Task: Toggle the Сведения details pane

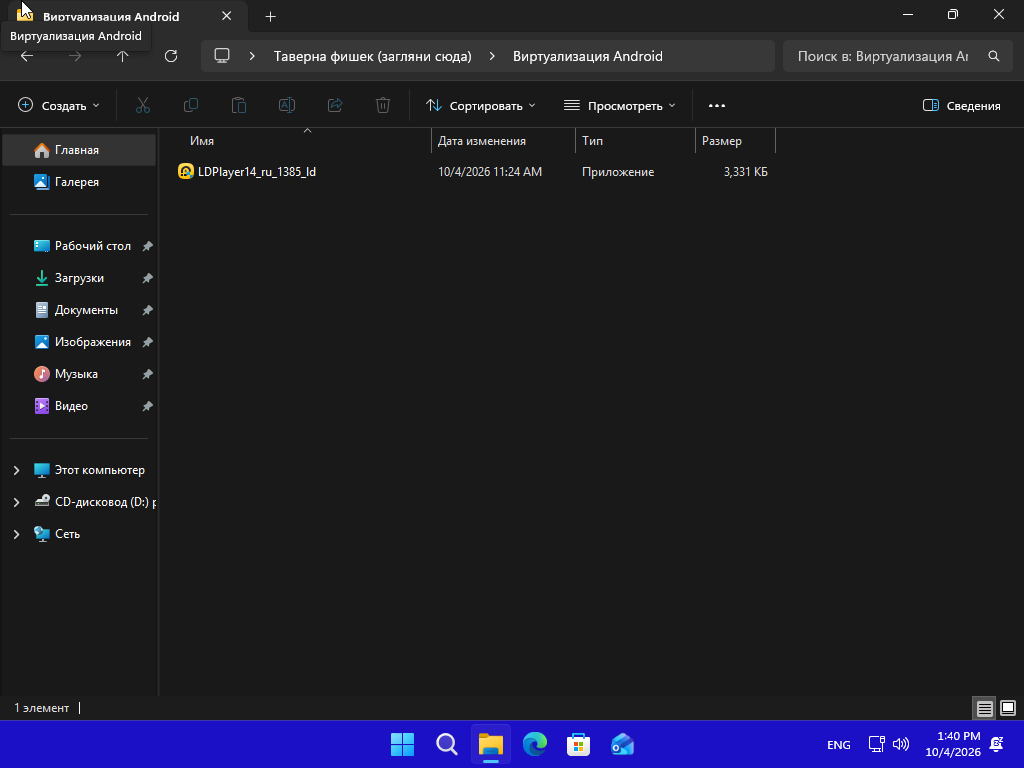Action: [x=961, y=105]
